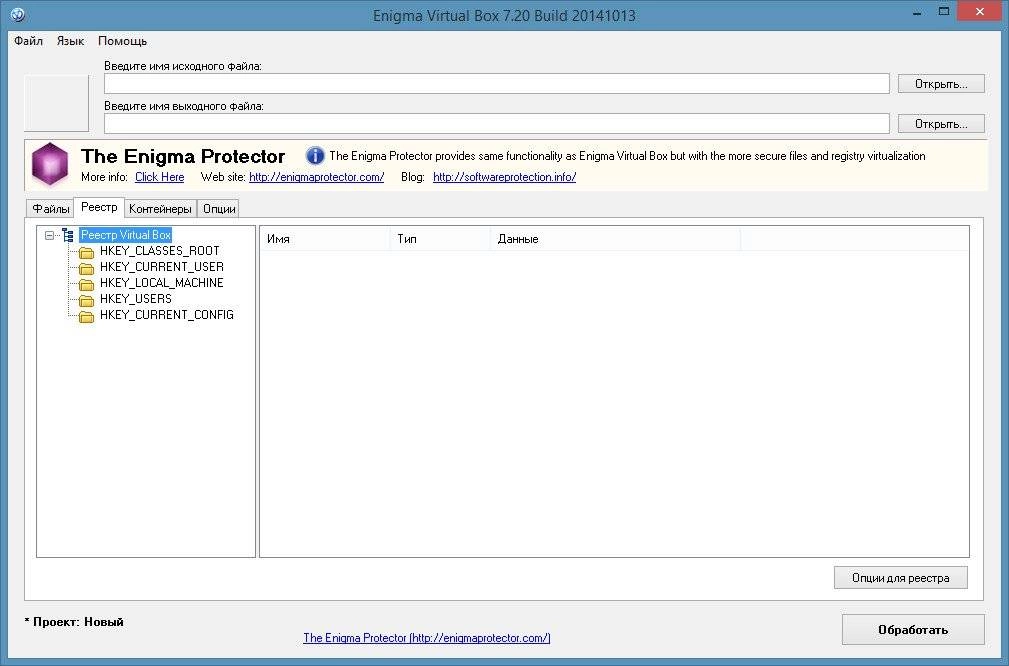Click the bottom The Enigma Protector link
This screenshot has width=1009, height=666.
[427, 638]
